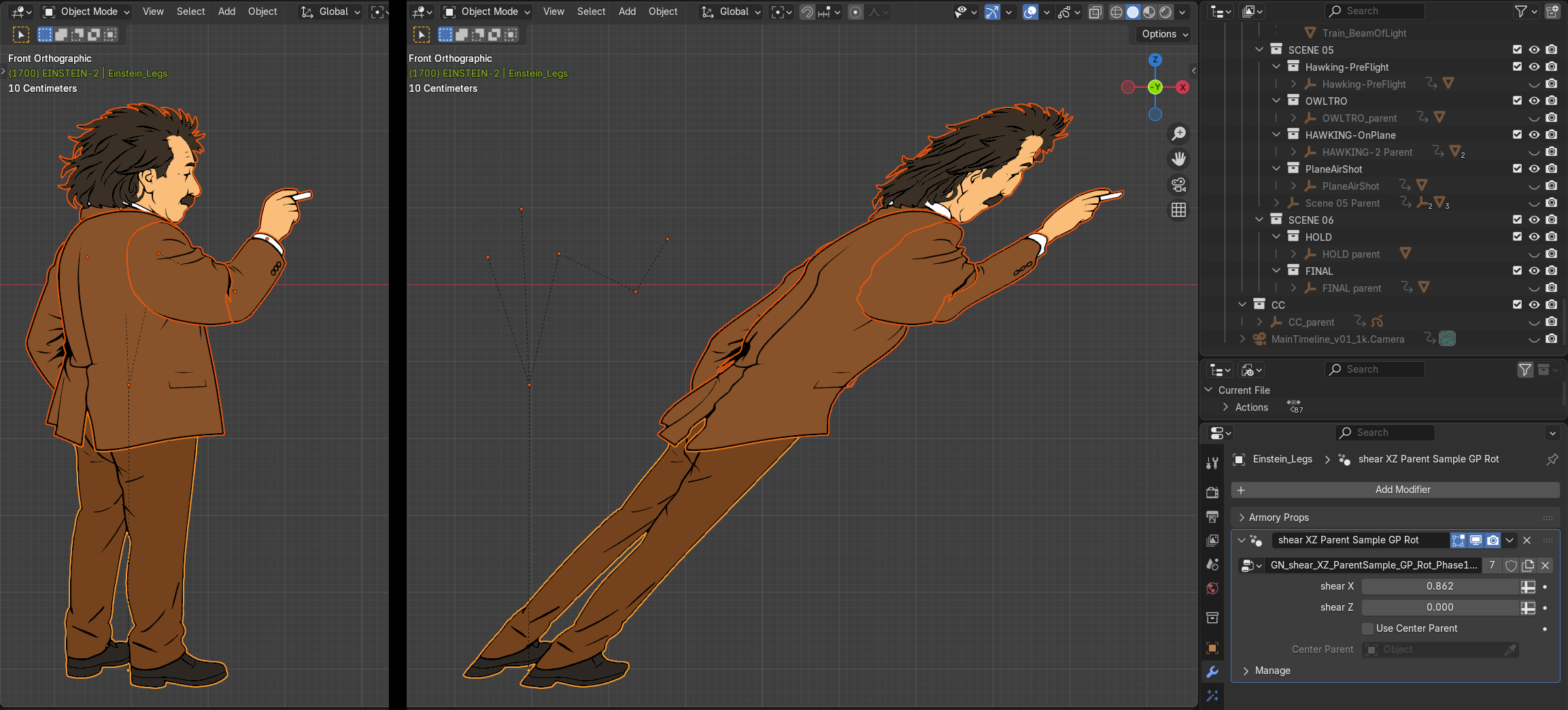Toggle modifier edit mode display
The image size is (1568, 710).
click(x=1459, y=540)
